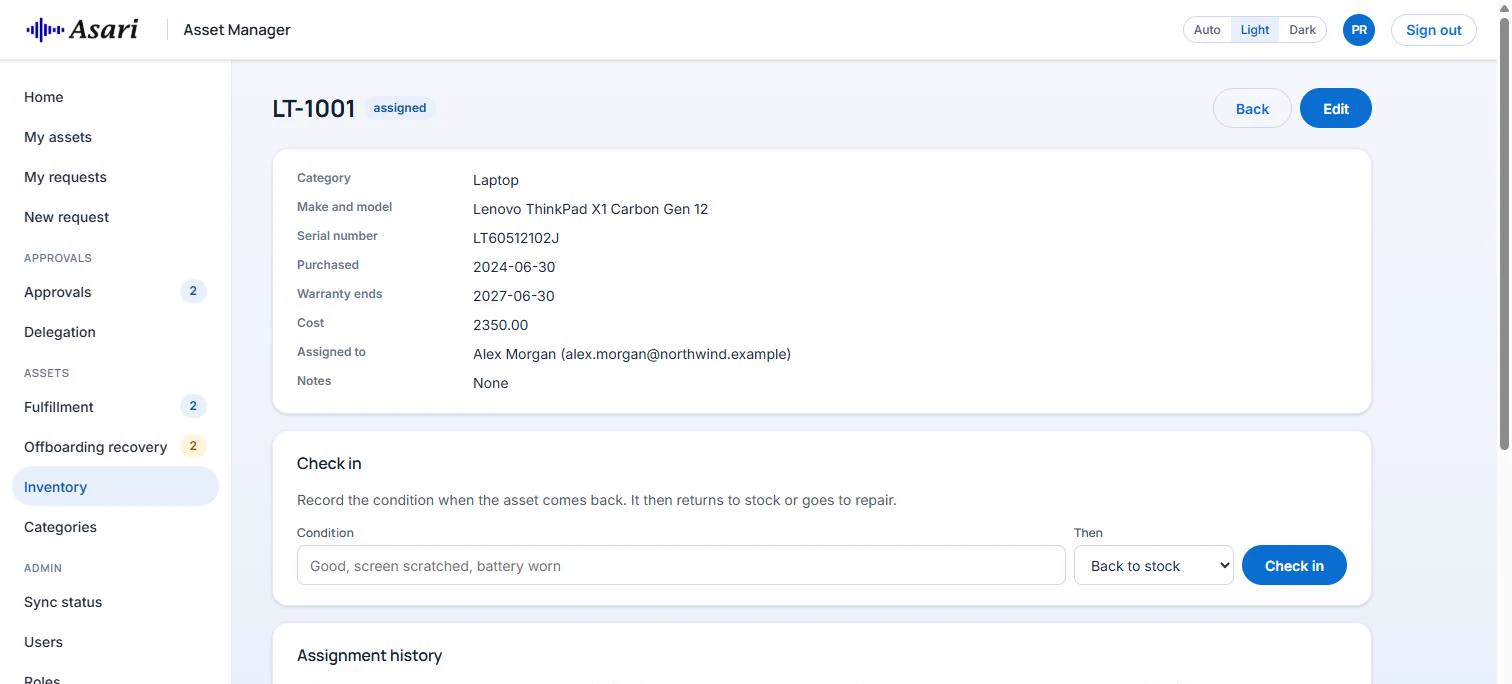
Task: Click the Check in button
Action: (x=1294, y=565)
